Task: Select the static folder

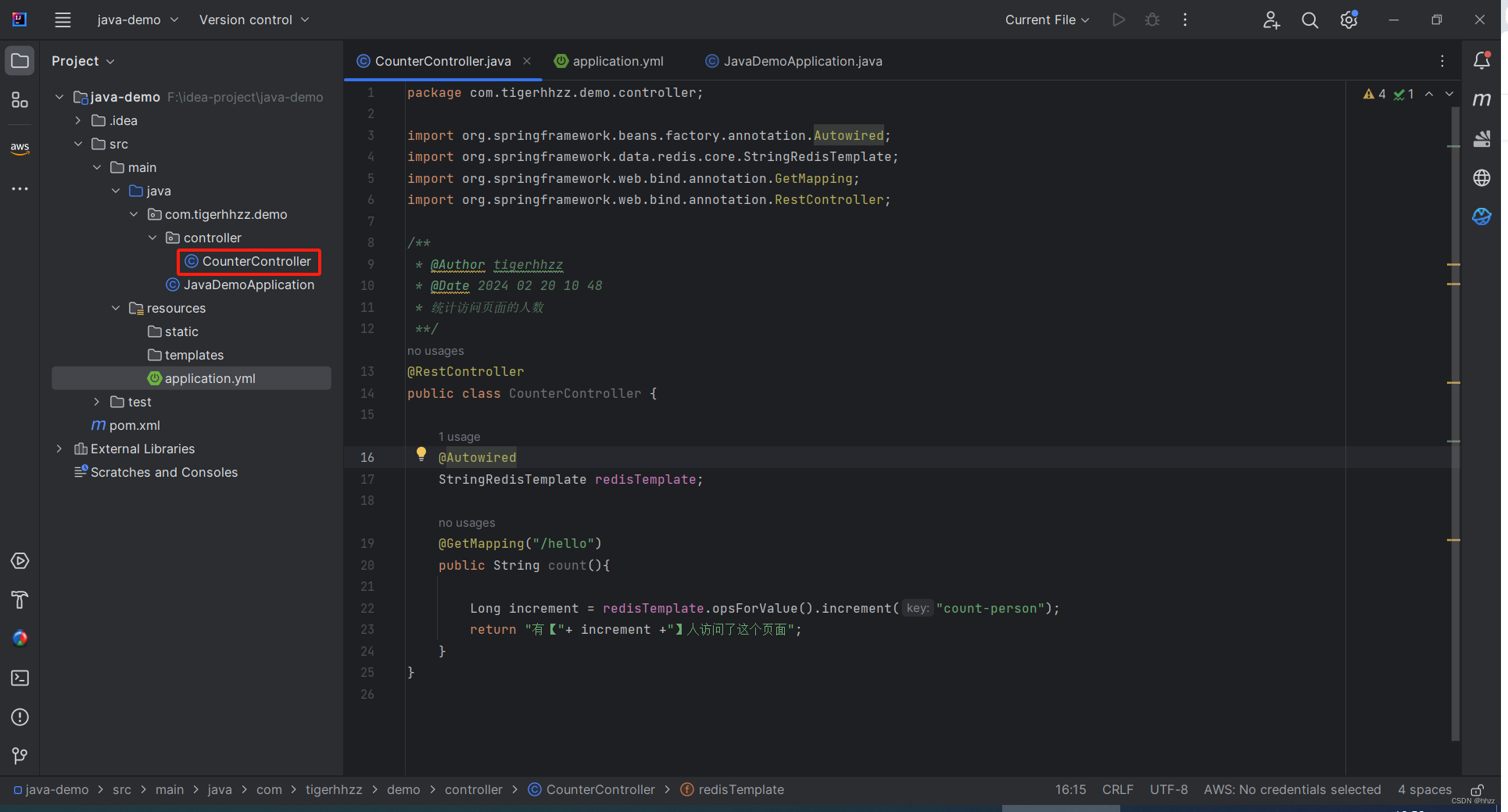Action: coord(174,331)
